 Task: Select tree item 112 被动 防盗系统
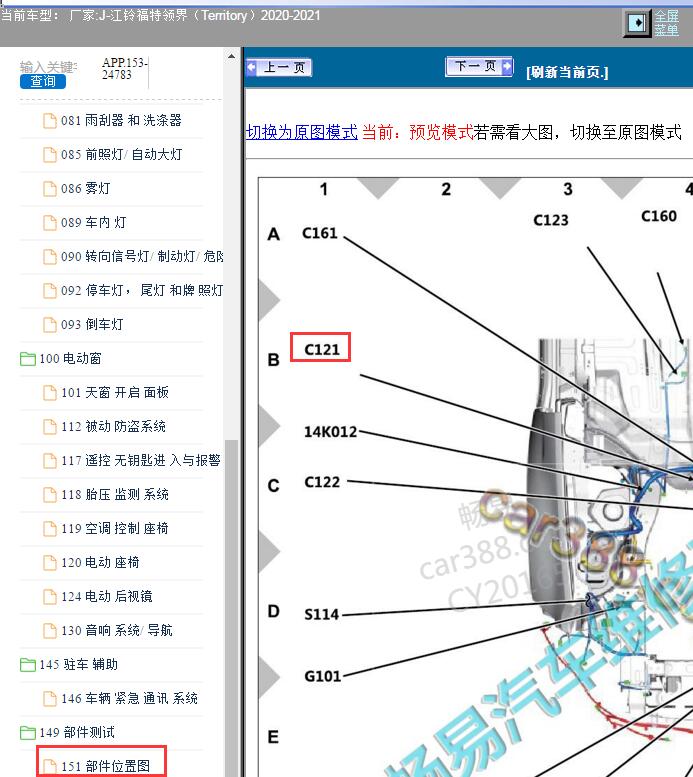[x=114, y=427]
